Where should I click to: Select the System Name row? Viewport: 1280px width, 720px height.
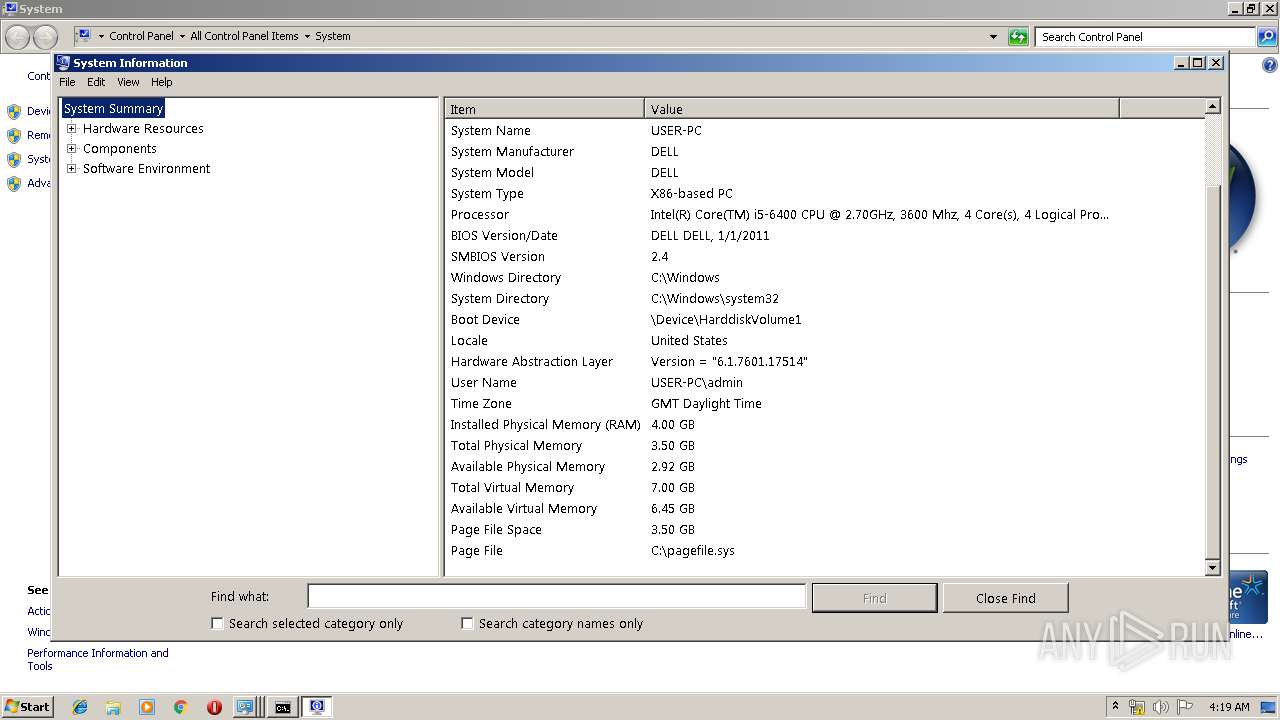point(825,130)
